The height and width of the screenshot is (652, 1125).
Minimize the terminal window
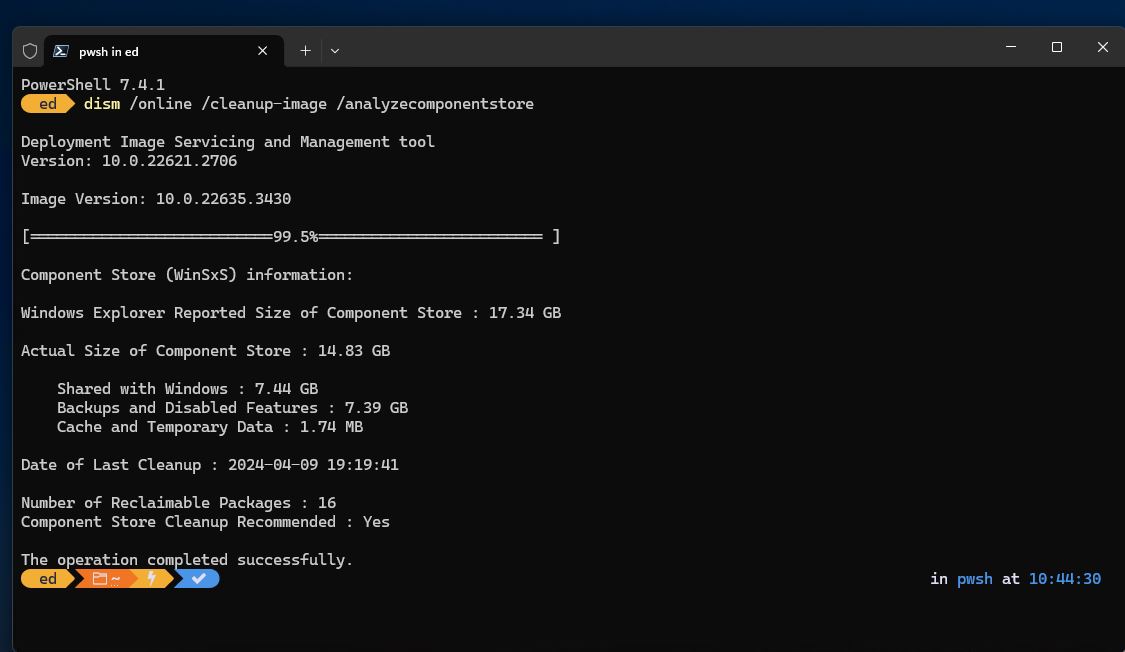(1011, 47)
